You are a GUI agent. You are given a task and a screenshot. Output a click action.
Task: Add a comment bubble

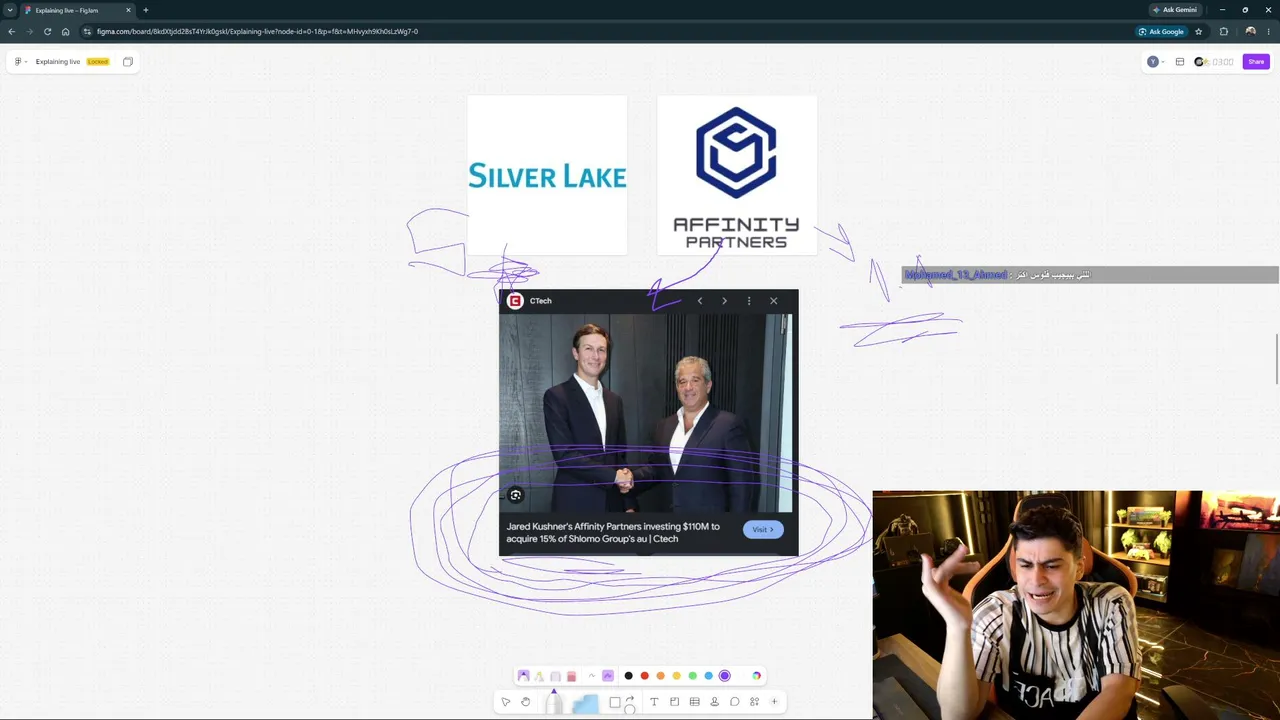pos(734,702)
